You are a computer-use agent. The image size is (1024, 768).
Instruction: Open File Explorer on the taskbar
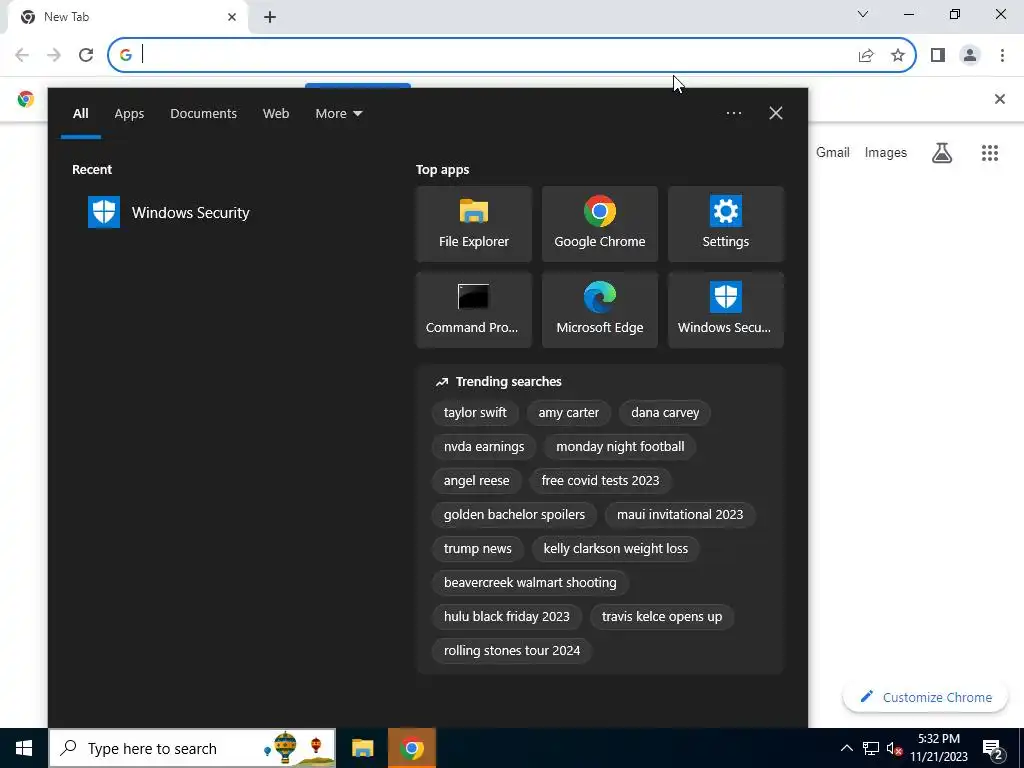(362, 748)
